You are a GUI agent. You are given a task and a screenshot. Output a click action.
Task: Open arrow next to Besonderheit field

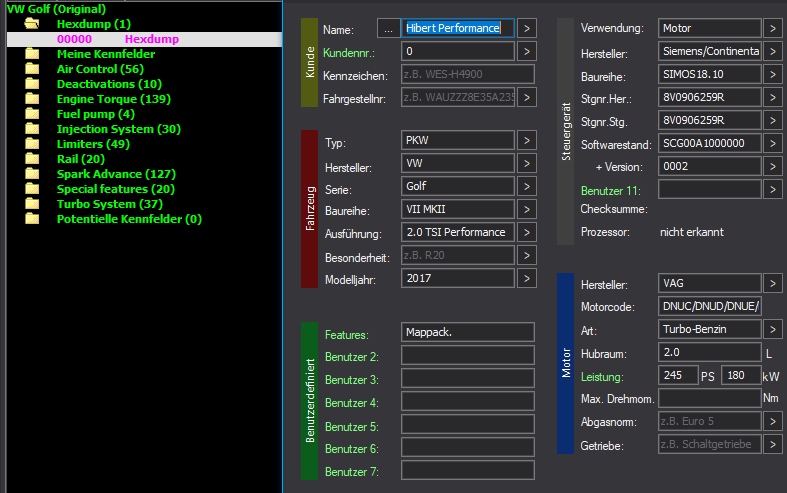pyautogui.click(x=527, y=256)
